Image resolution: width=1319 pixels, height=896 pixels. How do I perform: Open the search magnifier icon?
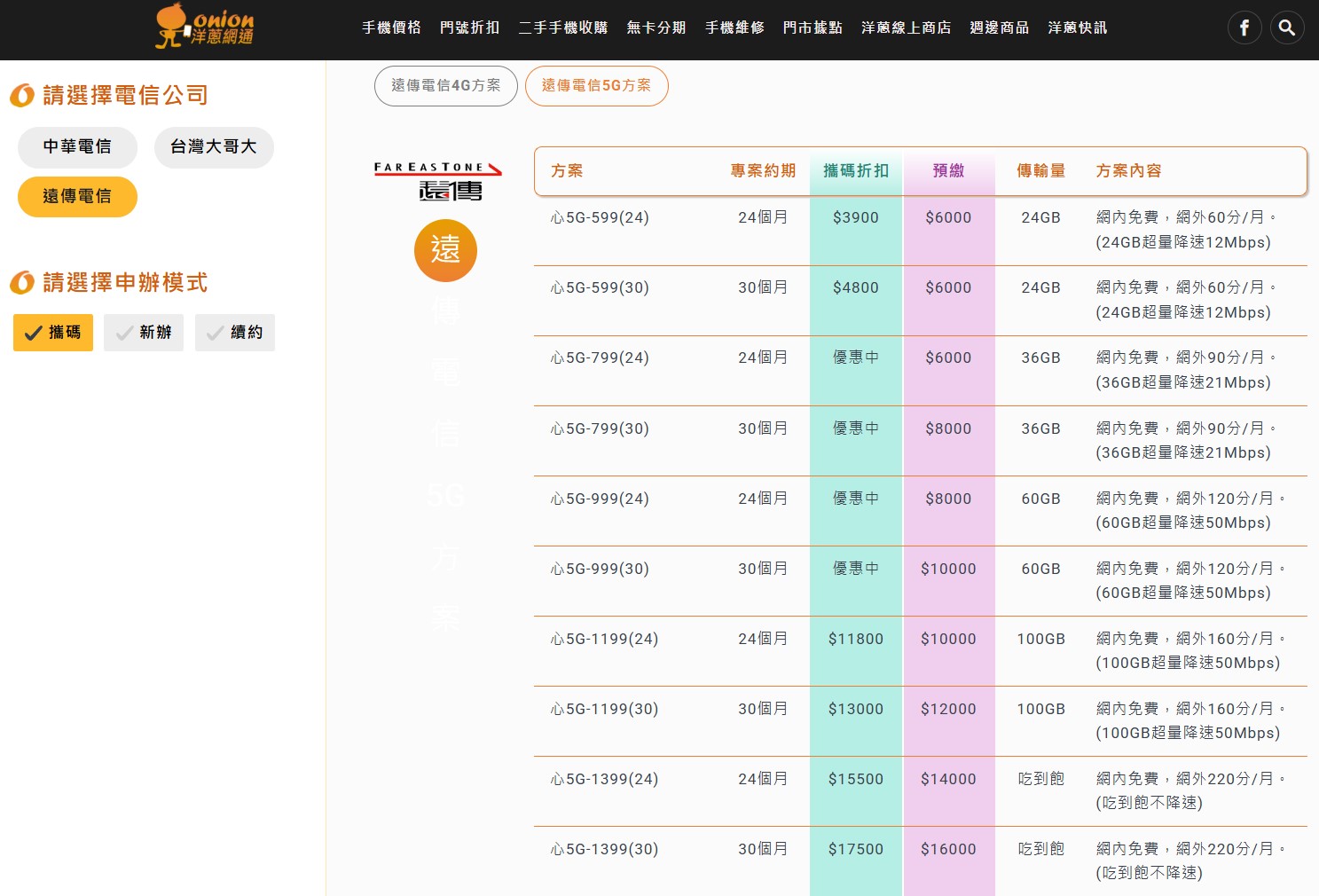coord(1287,28)
